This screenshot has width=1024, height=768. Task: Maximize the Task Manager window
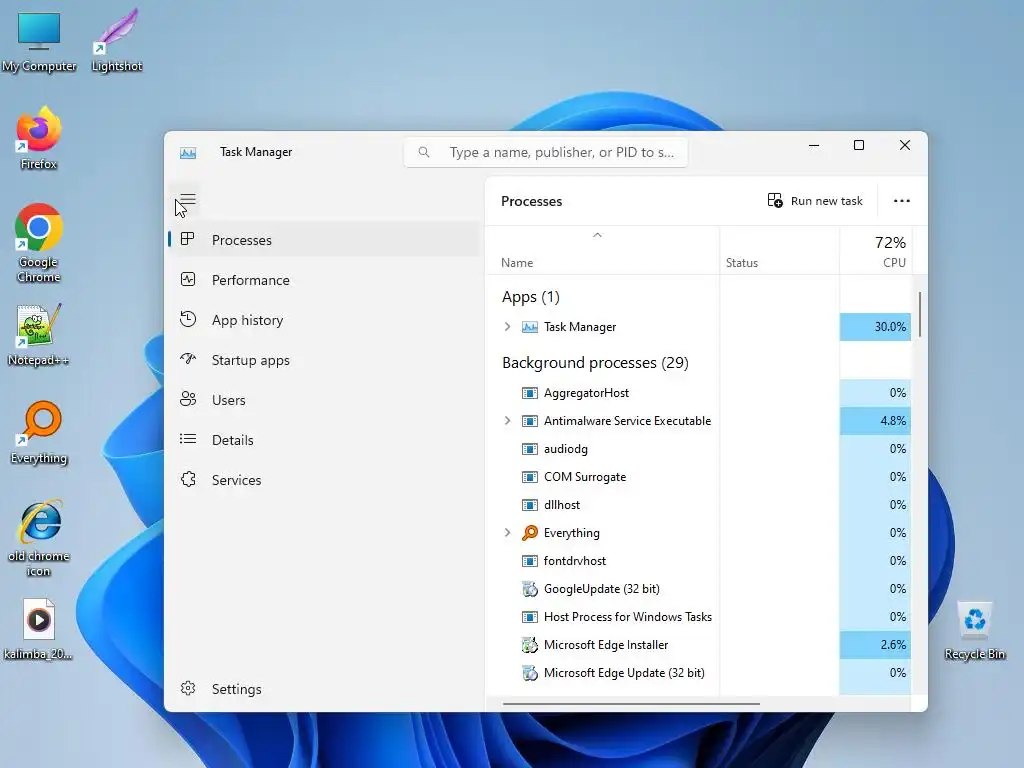(x=859, y=145)
